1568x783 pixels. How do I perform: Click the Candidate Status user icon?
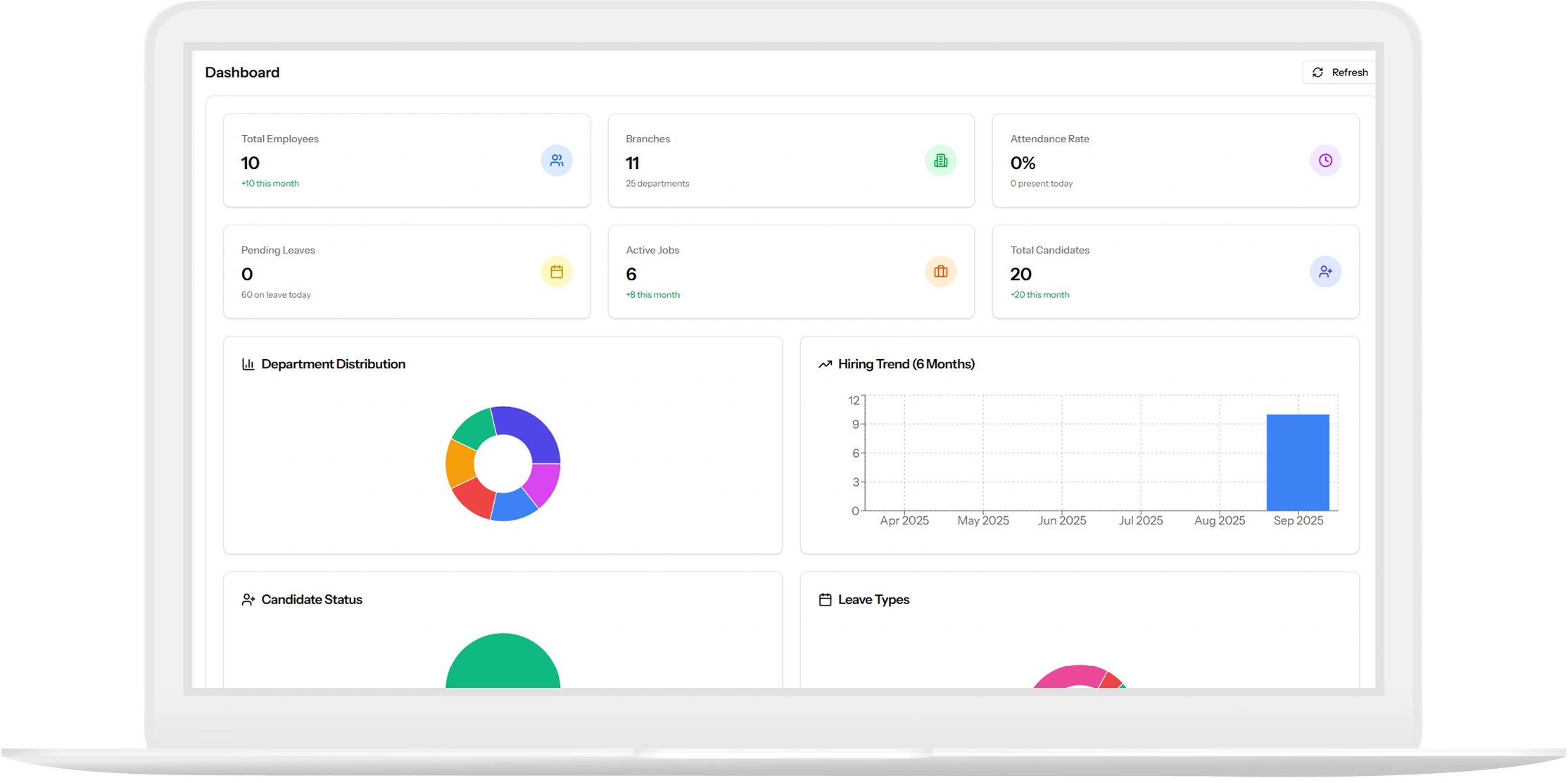[248, 600]
